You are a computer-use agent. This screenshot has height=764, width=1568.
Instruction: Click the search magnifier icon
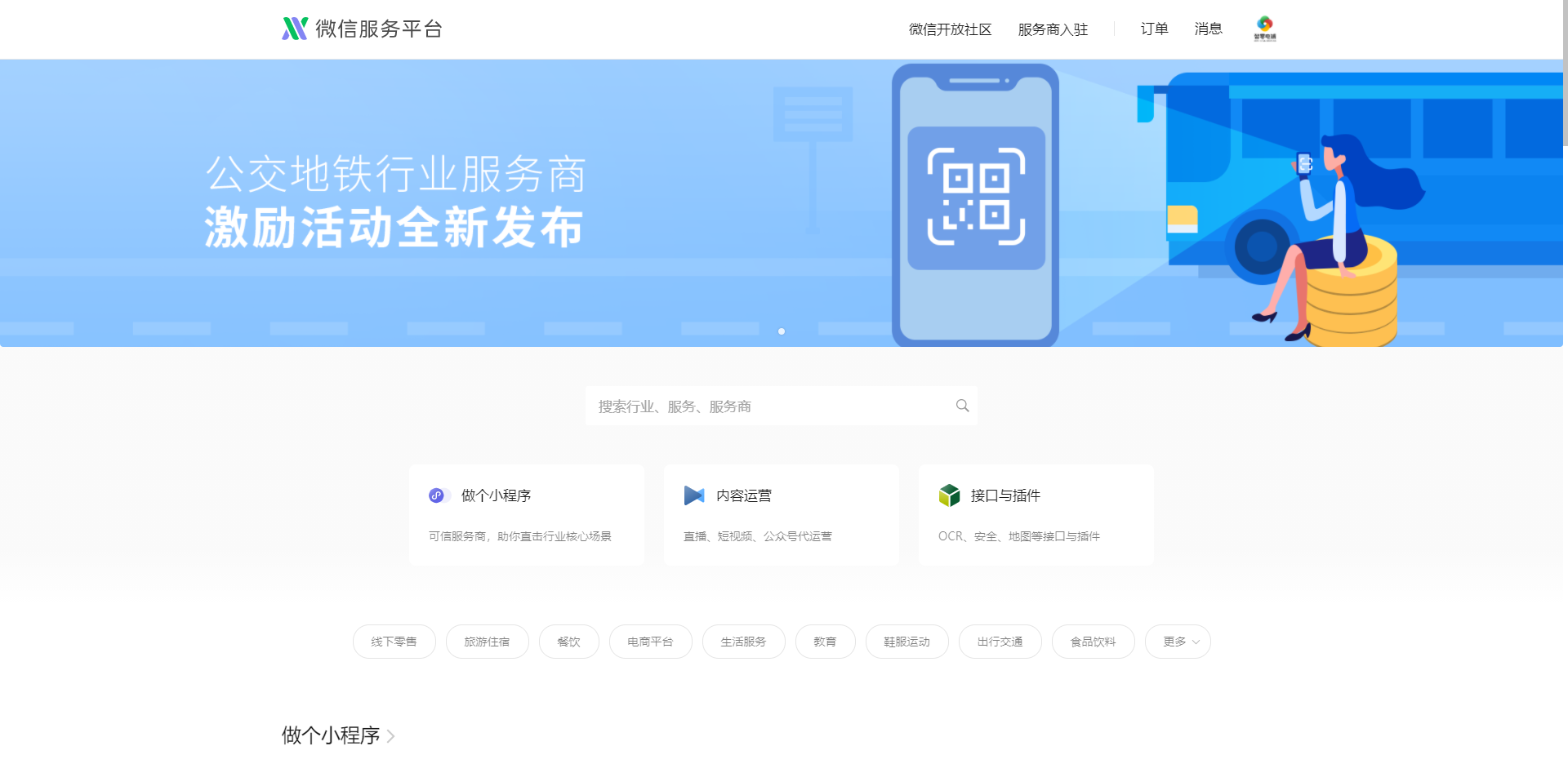click(x=963, y=406)
